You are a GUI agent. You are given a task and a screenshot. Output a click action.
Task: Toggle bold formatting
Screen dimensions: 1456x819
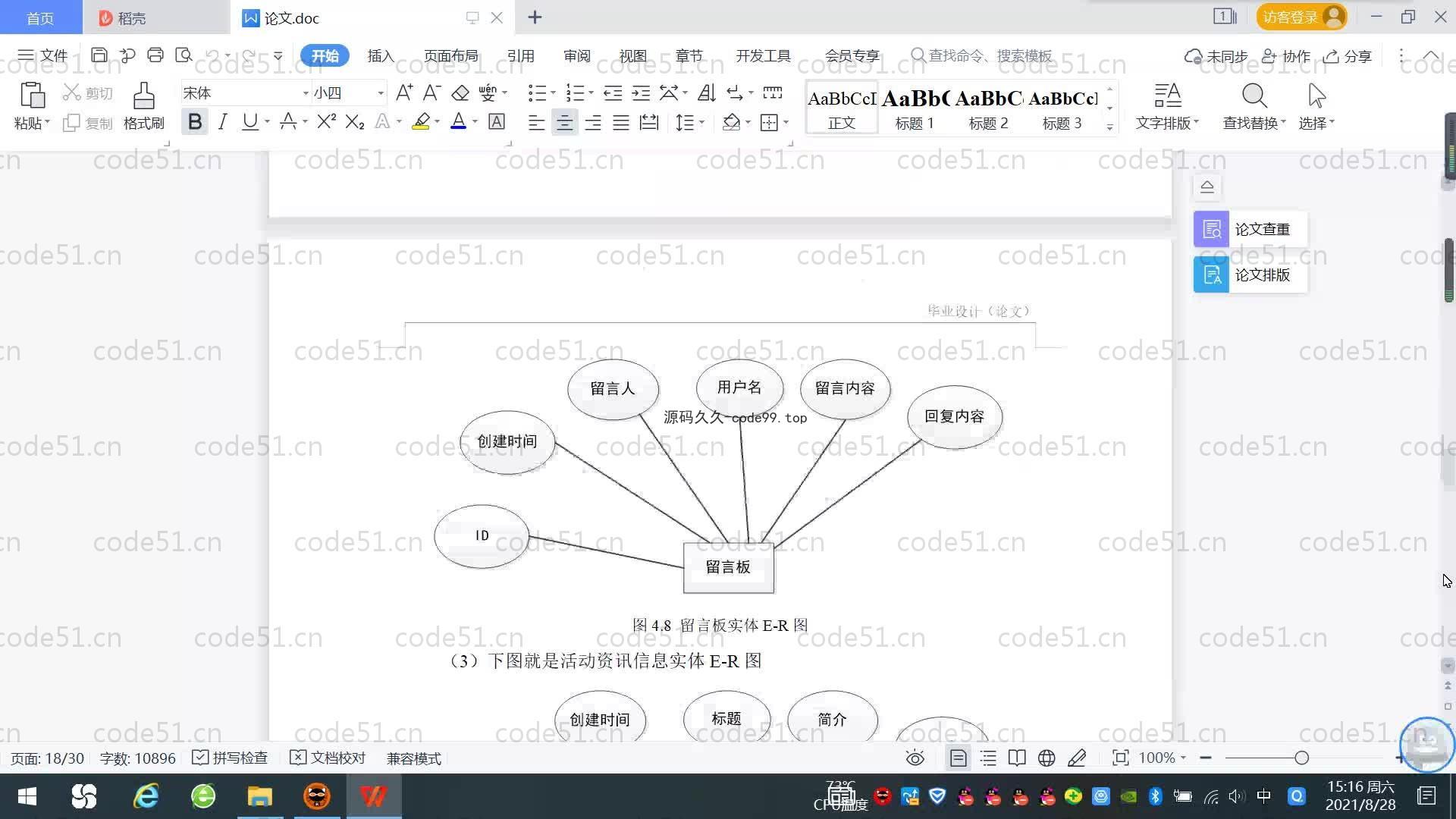[x=195, y=121]
